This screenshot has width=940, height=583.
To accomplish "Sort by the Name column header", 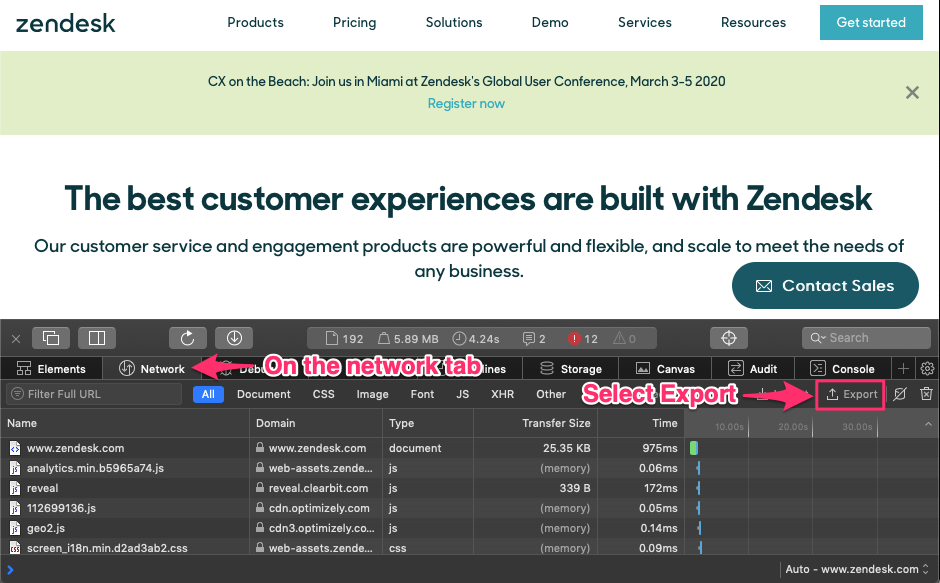I will (125, 423).
